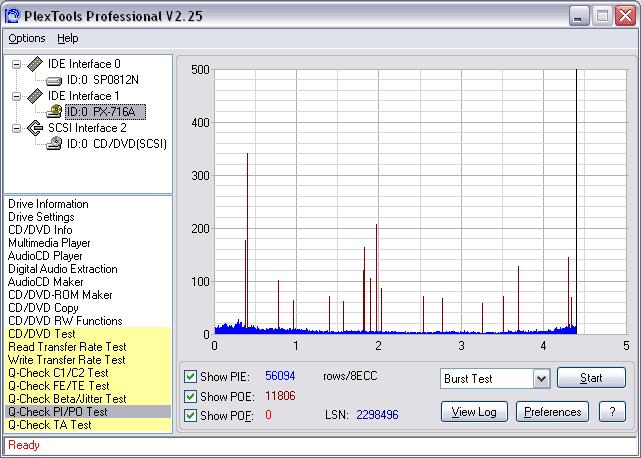Viewport: 641px width, 458px height.
Task: Select Q-Check FE/TE Test
Action: click(88, 386)
